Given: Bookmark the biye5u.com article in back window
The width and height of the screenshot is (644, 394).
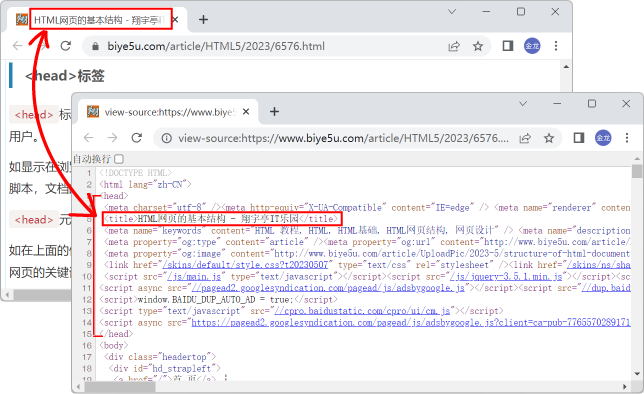Looking at the screenshot, I should (x=478, y=46).
